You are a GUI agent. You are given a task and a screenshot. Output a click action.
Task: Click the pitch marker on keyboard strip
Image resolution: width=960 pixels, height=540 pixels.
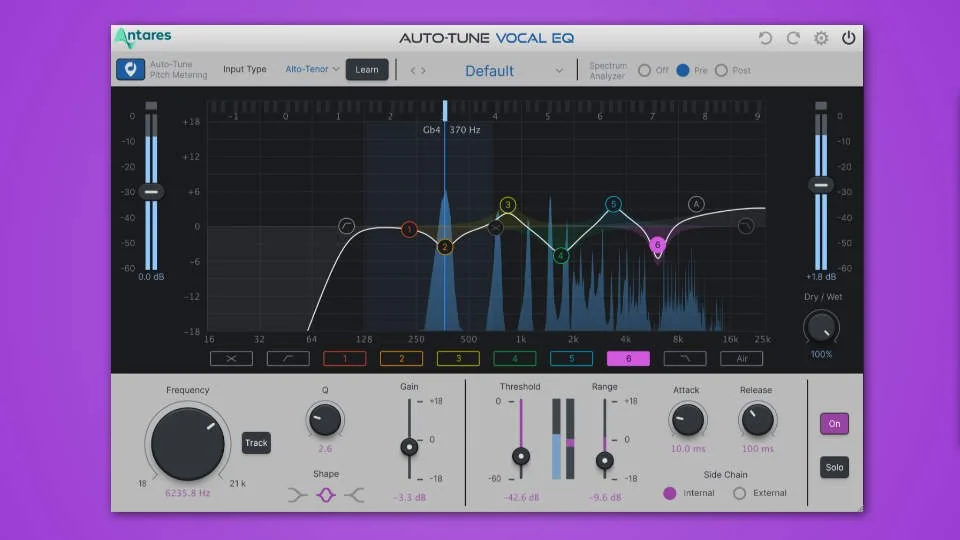pyautogui.click(x=445, y=110)
